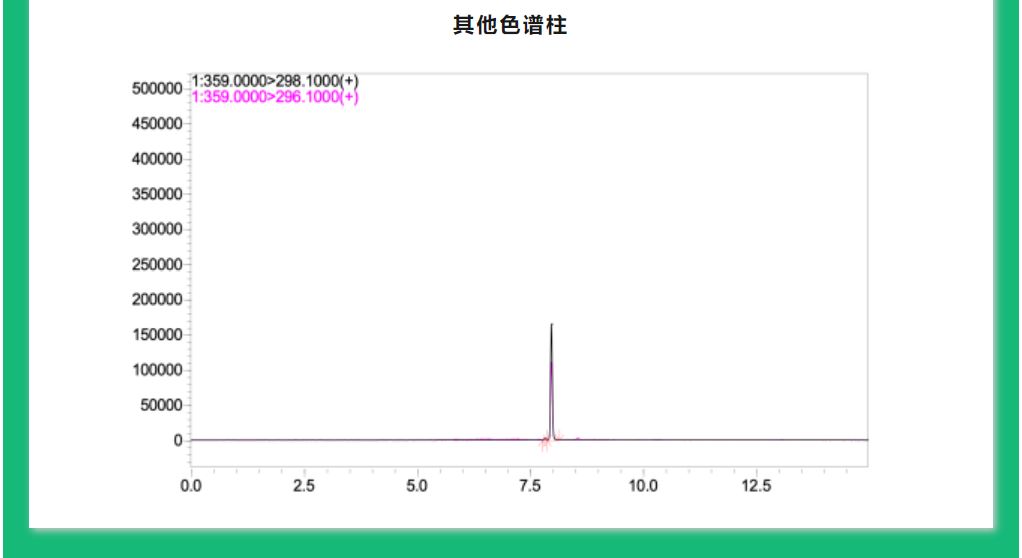Click the 50000 y-axis label

click(160, 405)
